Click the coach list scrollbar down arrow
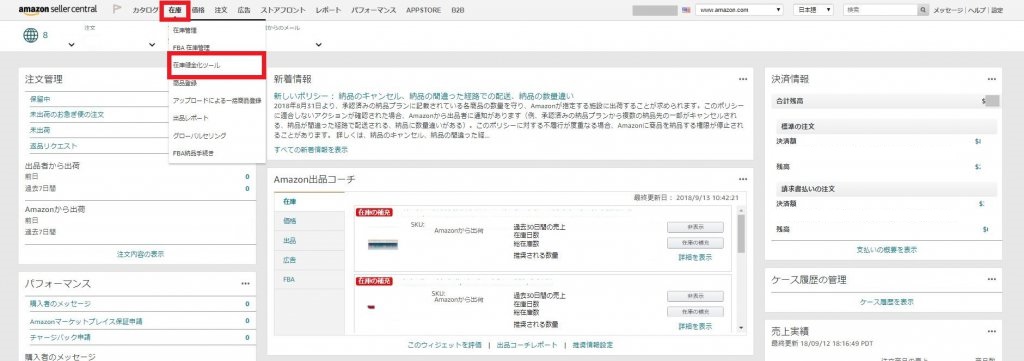 tap(741, 328)
